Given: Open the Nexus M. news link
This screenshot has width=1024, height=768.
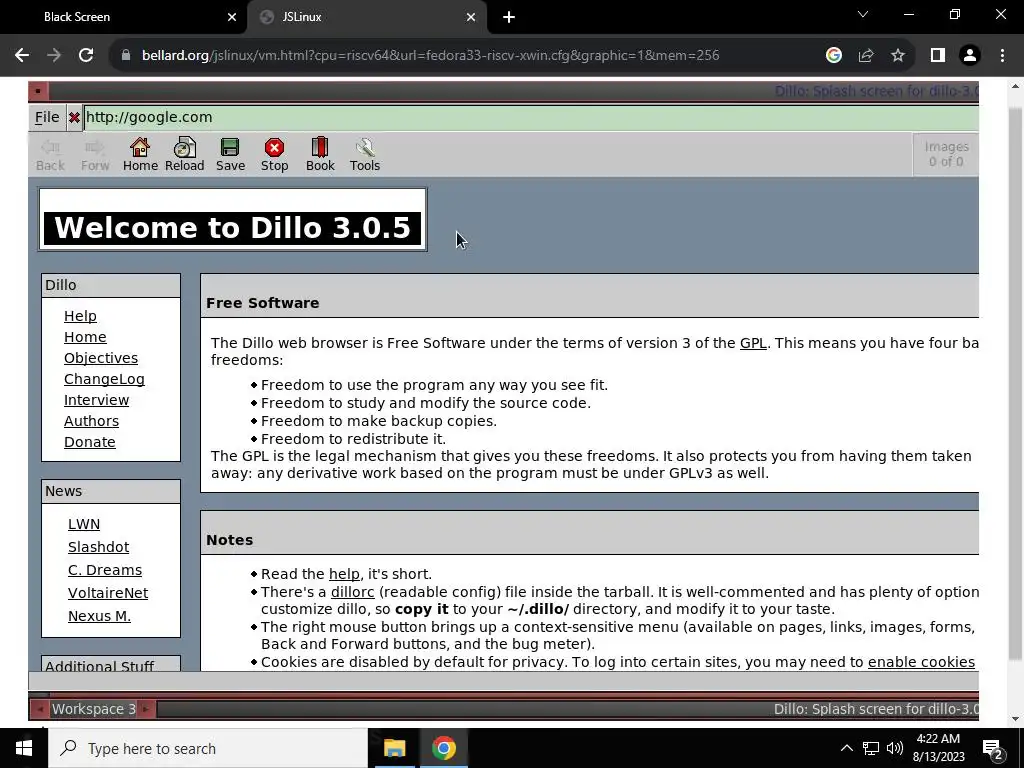Looking at the screenshot, I should point(99,616).
